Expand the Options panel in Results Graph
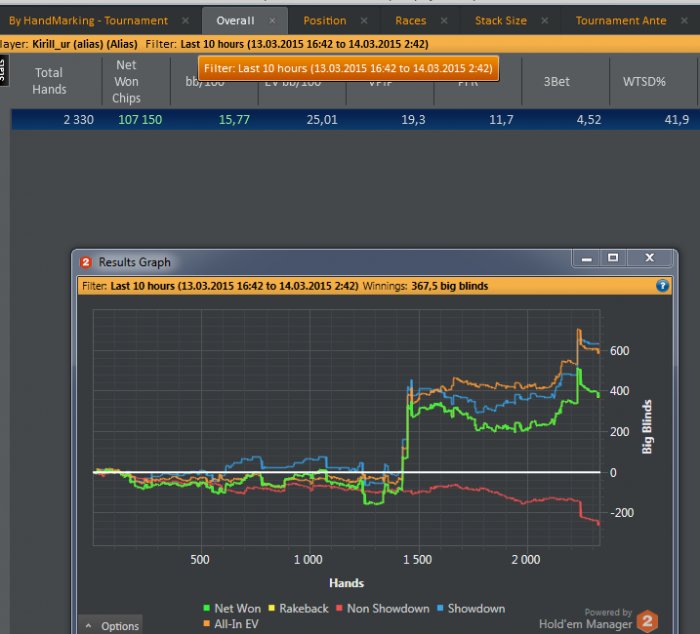Viewport: 700px width, 634px height. coord(111,626)
